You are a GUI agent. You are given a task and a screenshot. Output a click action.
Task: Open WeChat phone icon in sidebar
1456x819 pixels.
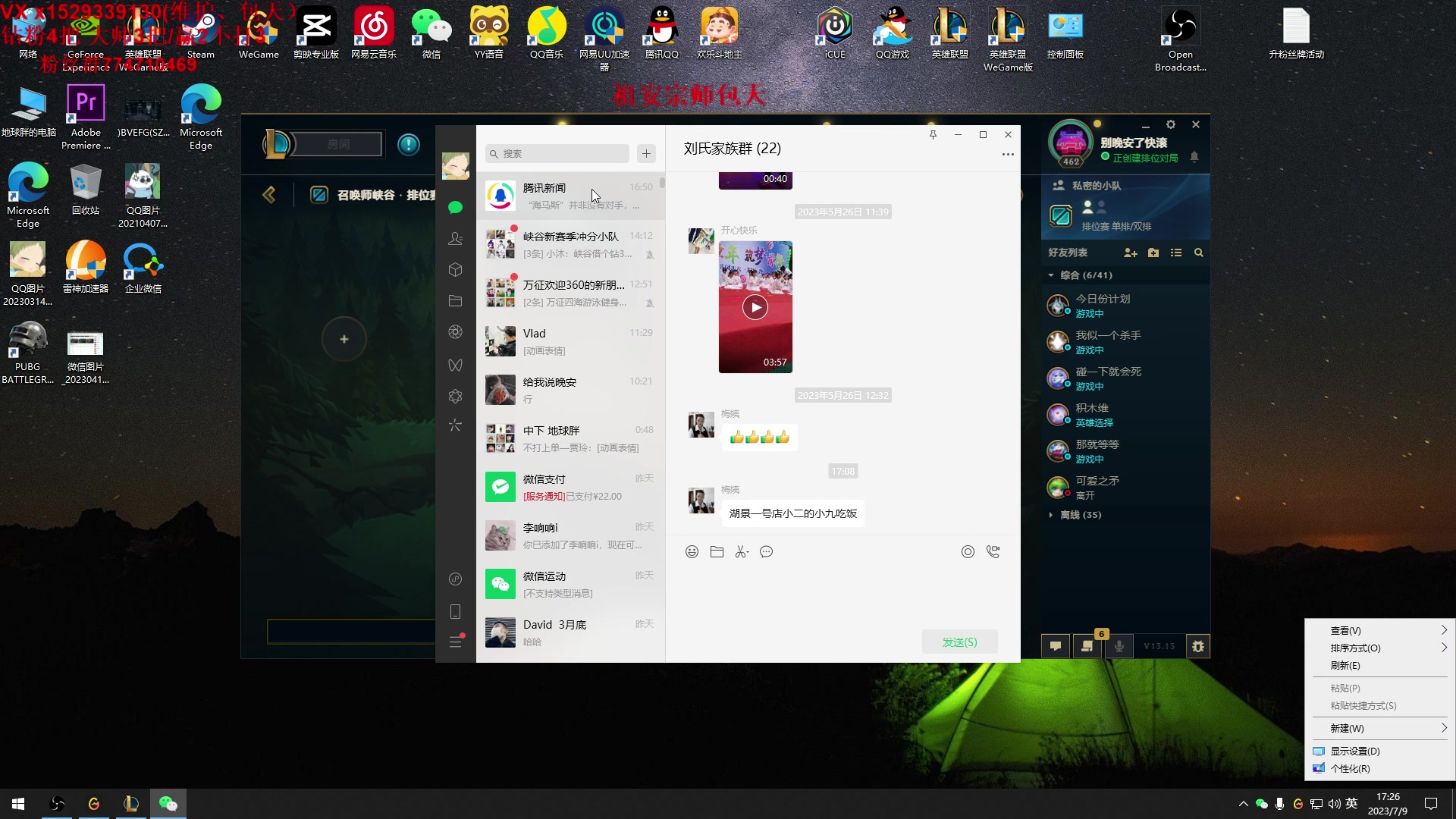click(455, 611)
